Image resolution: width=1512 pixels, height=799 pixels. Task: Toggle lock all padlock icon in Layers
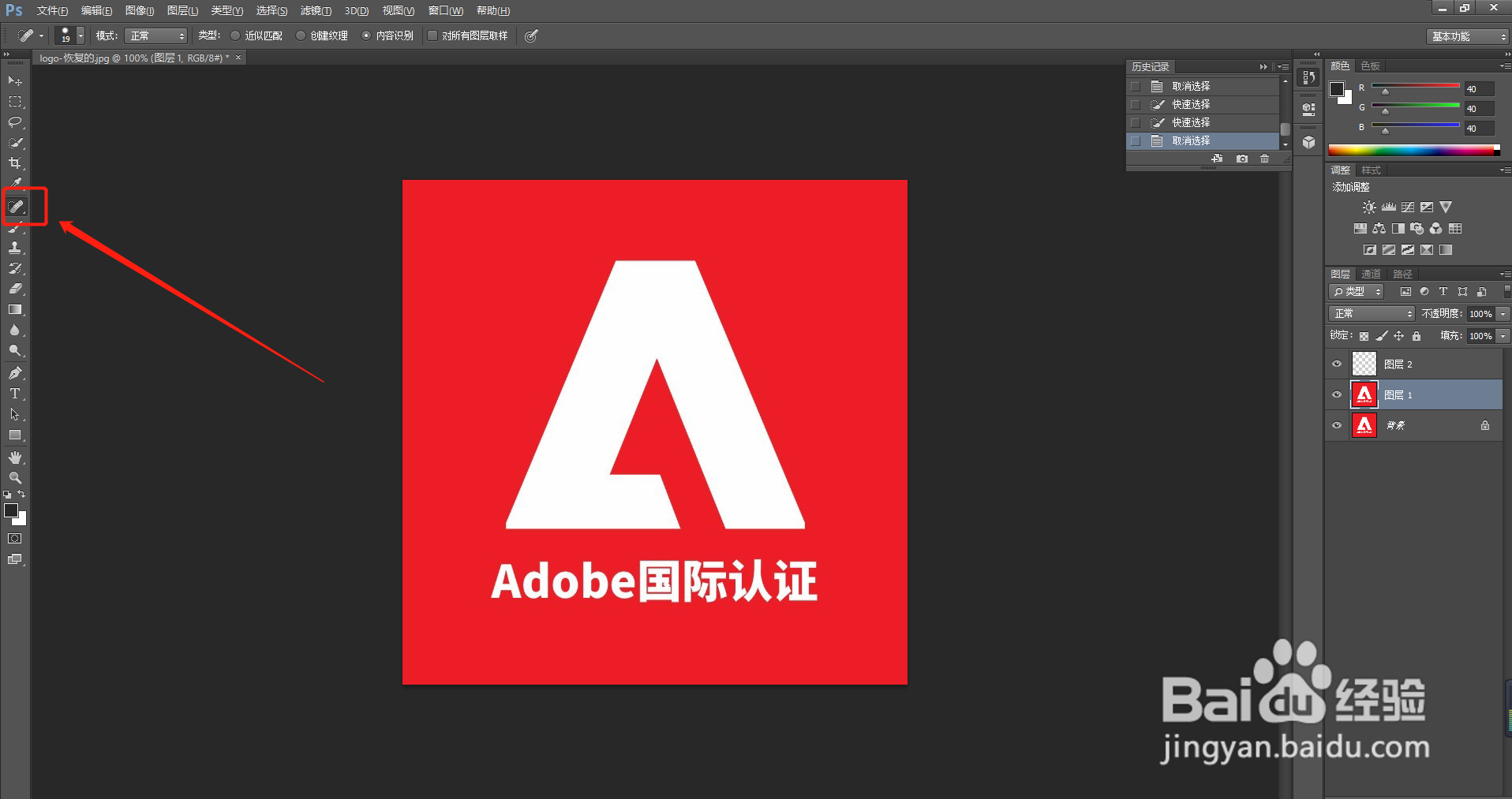click(x=1417, y=336)
